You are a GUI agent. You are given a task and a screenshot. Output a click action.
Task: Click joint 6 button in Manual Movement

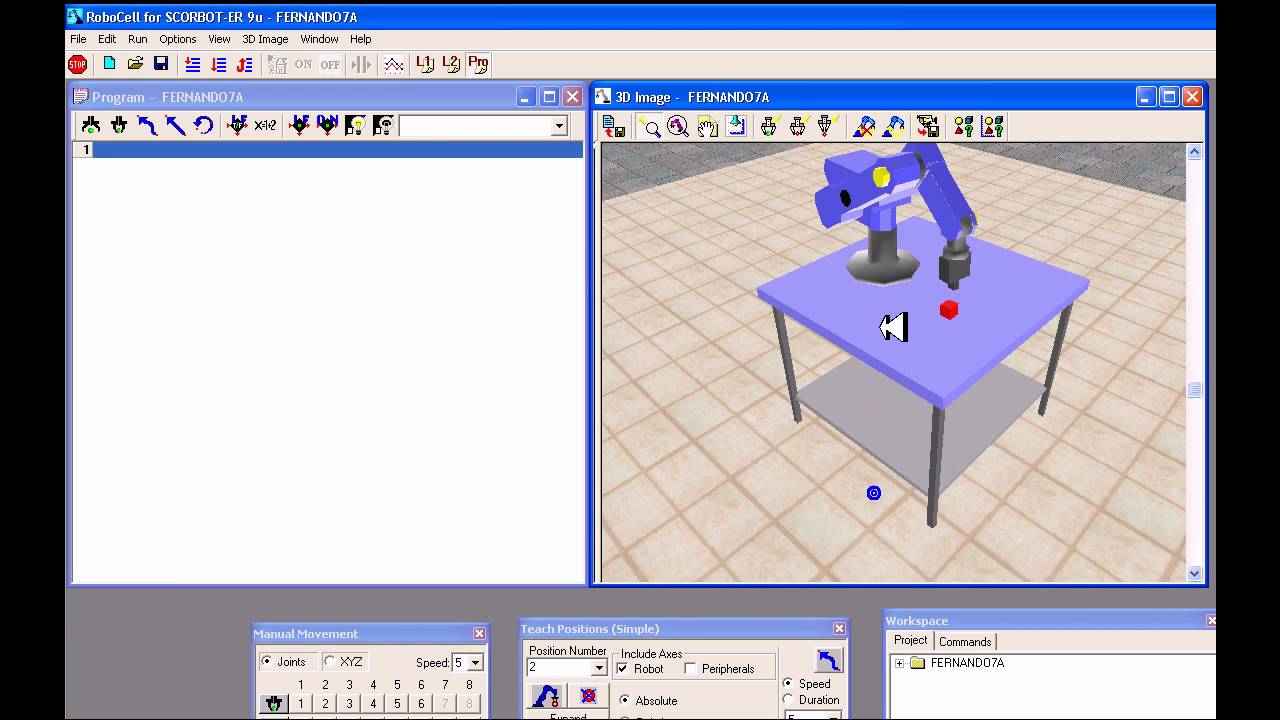point(421,704)
